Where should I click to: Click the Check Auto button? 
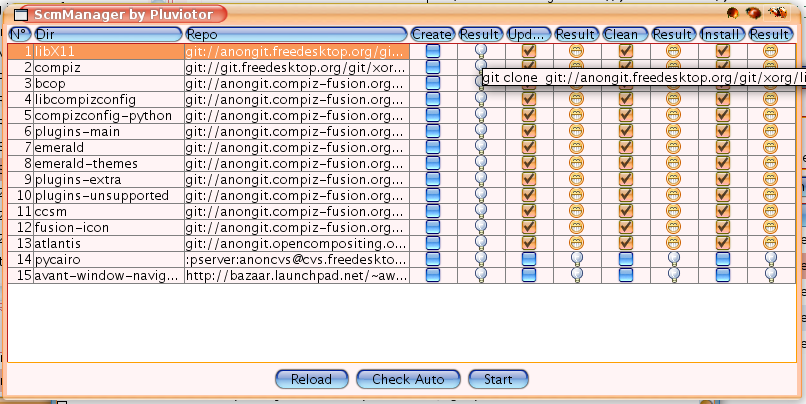coord(408,379)
